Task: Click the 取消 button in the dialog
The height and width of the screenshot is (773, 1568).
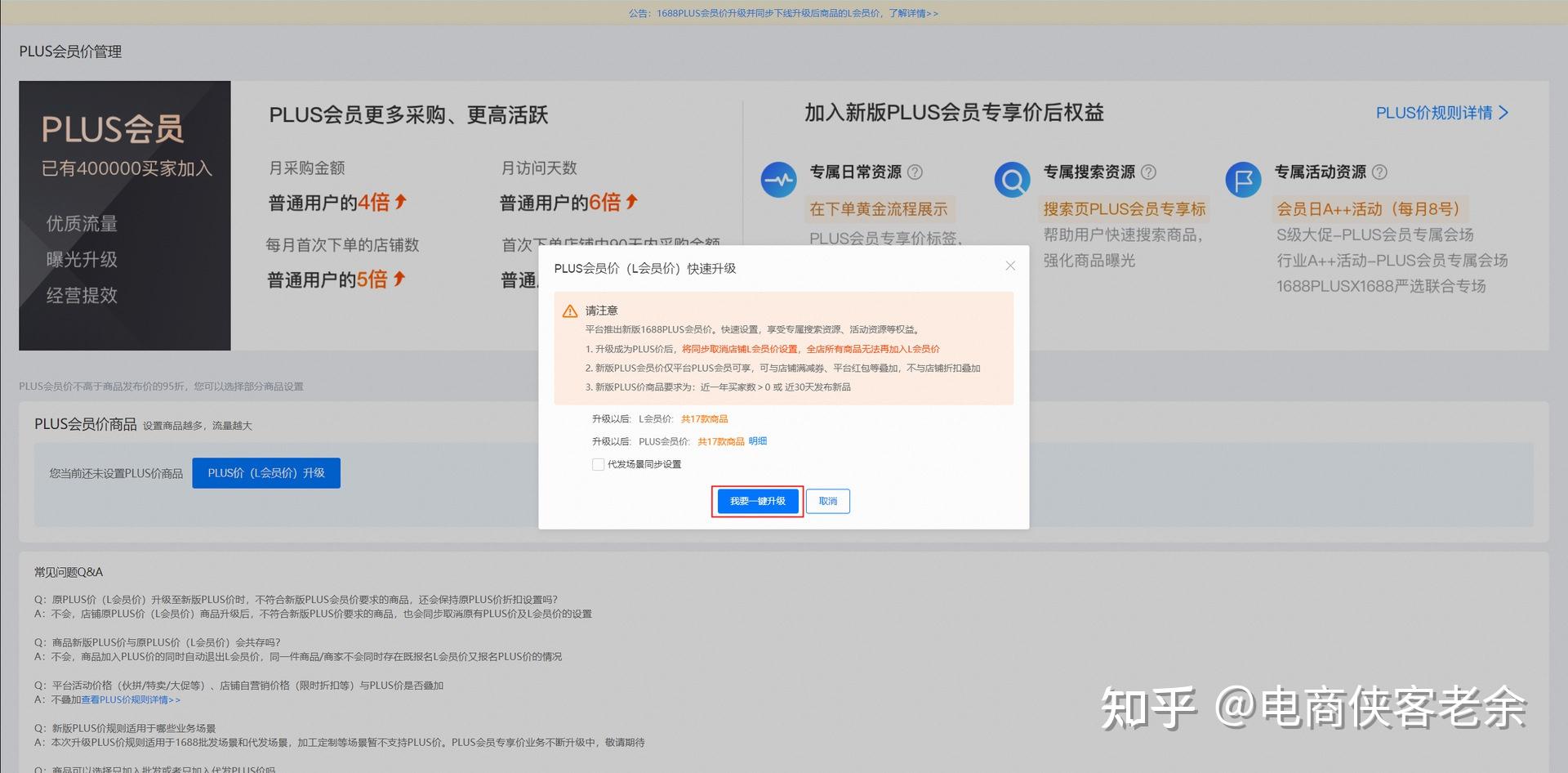Action: (x=827, y=501)
